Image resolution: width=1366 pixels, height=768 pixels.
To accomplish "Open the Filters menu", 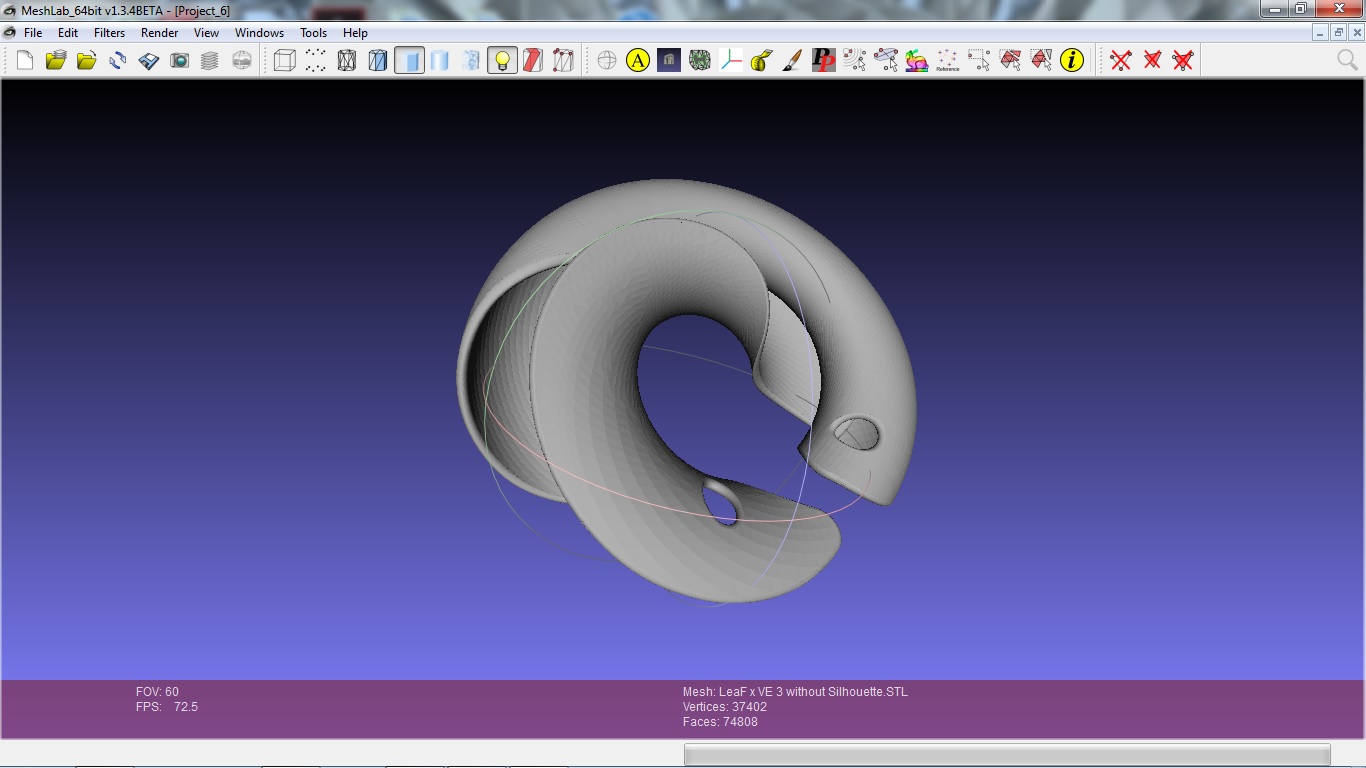I will pyautogui.click(x=110, y=33).
